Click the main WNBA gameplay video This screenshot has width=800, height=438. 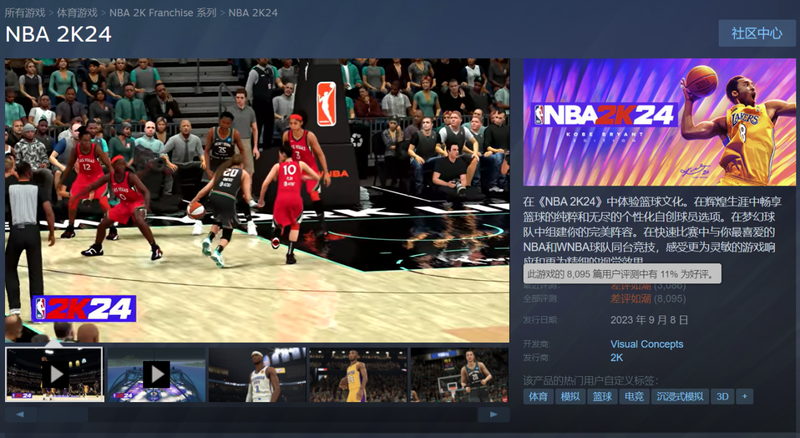(x=257, y=200)
